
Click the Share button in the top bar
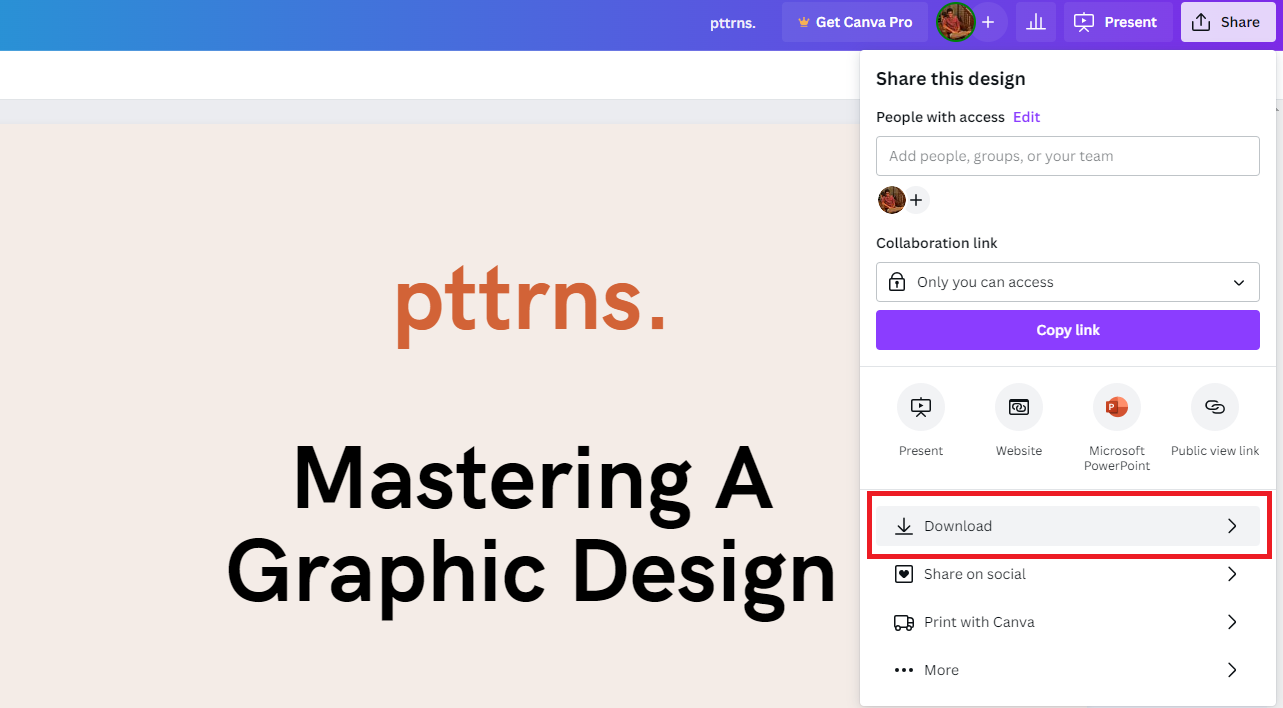coord(1228,22)
